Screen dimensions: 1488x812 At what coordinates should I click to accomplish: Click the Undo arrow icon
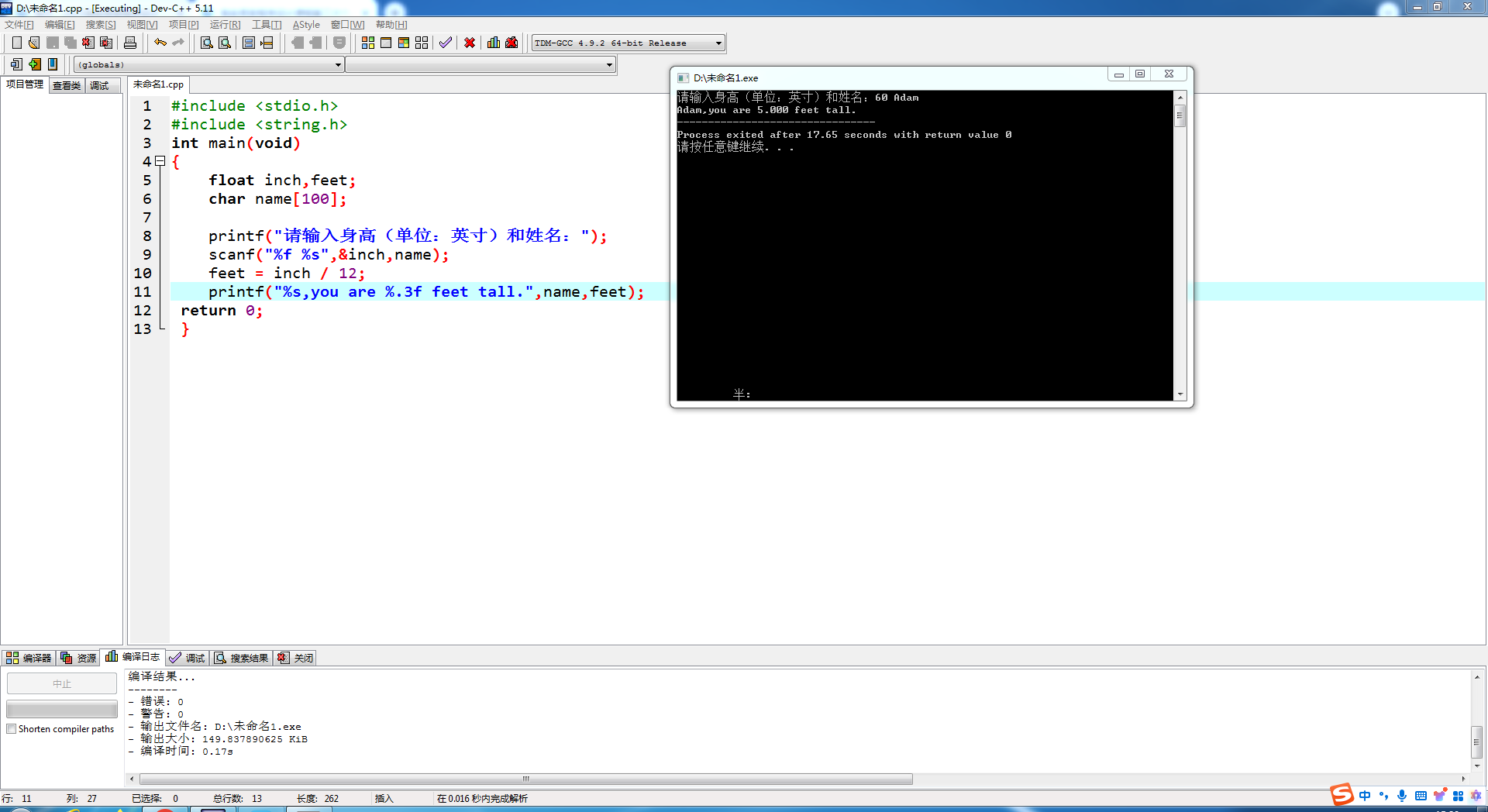click(x=162, y=43)
